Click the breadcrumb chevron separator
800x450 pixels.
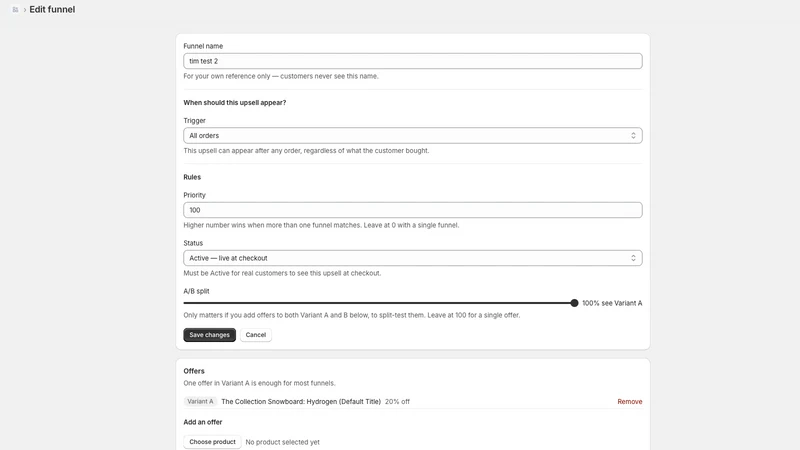[x=24, y=10]
